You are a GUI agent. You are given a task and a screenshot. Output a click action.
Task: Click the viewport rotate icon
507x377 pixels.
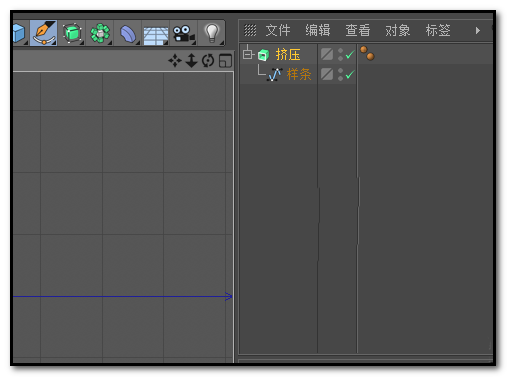(x=208, y=61)
